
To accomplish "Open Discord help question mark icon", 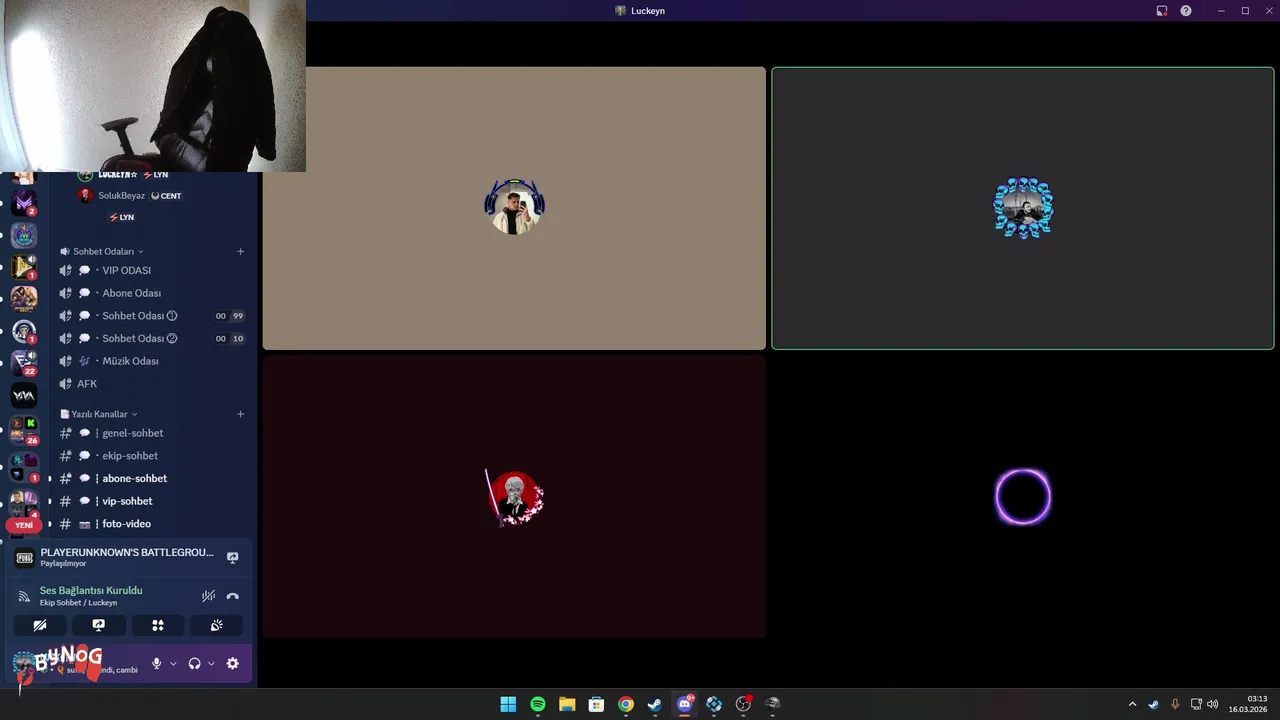I will [x=1186, y=11].
